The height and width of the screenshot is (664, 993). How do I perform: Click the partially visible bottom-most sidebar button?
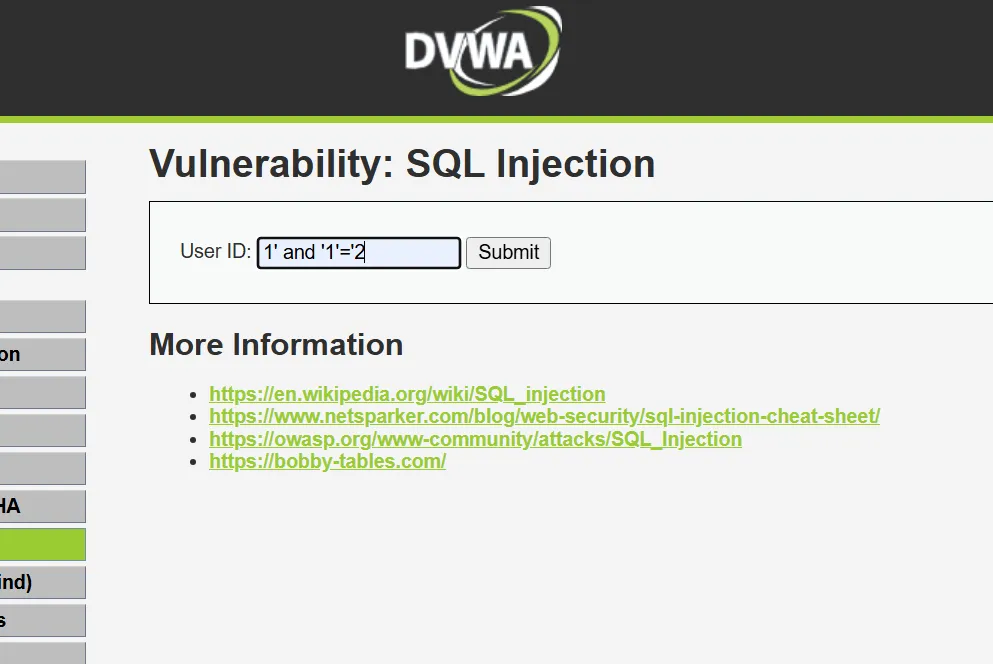point(42,654)
